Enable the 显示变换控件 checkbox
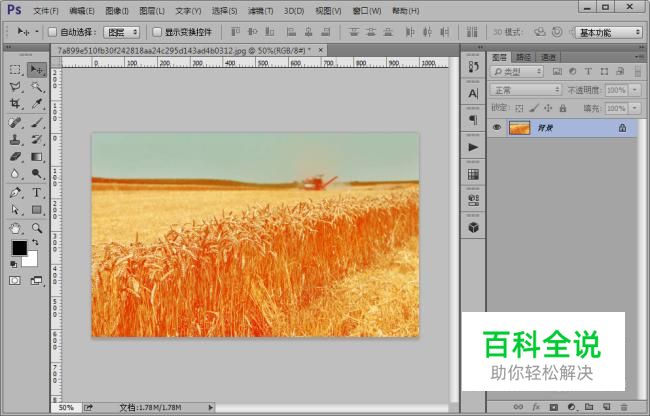This screenshot has height=416, width=650. [x=157, y=32]
